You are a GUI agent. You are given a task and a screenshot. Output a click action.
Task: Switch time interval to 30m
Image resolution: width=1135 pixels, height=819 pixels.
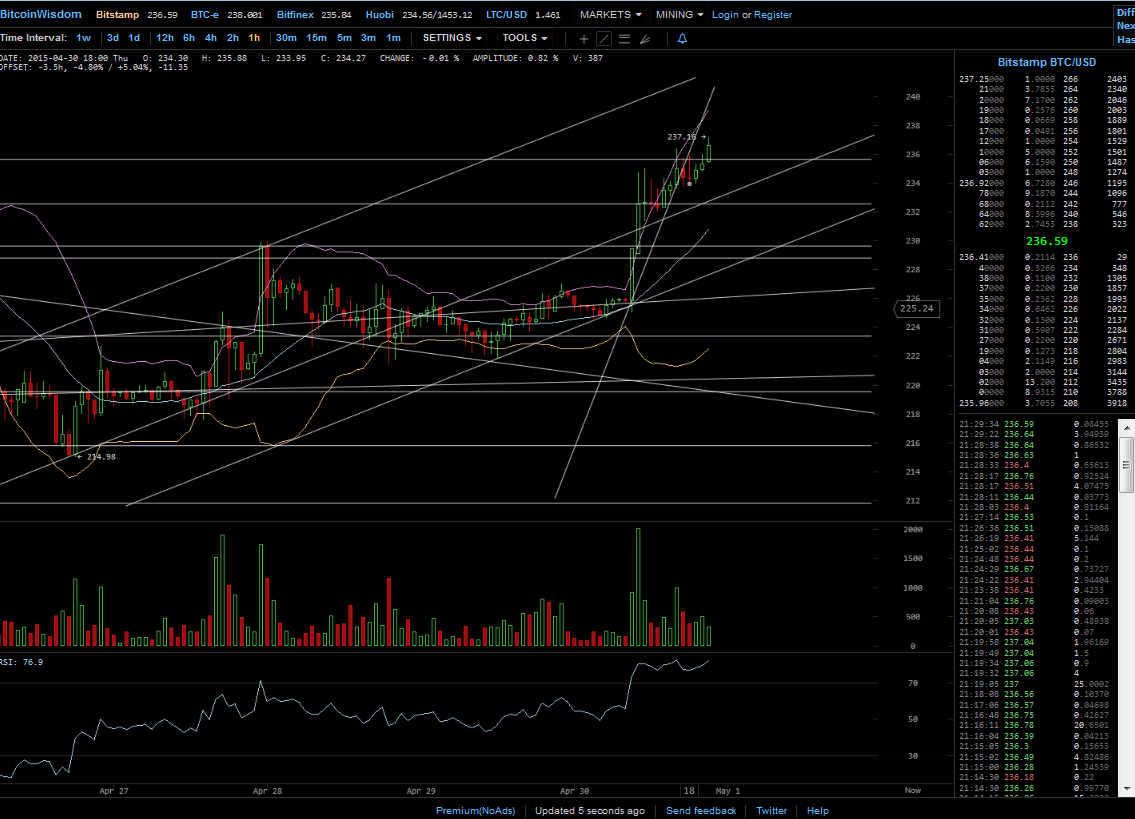(x=286, y=38)
